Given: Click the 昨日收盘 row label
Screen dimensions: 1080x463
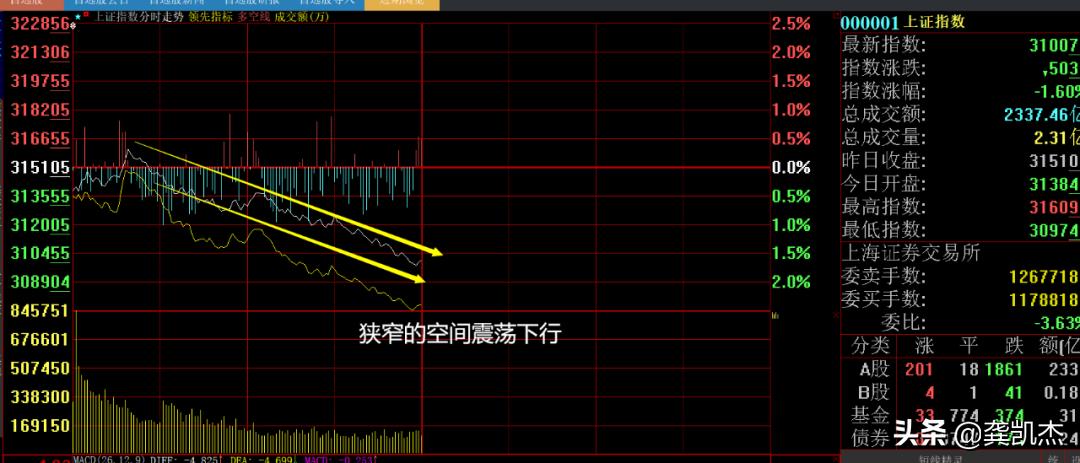Looking at the screenshot, I should [x=884, y=161].
